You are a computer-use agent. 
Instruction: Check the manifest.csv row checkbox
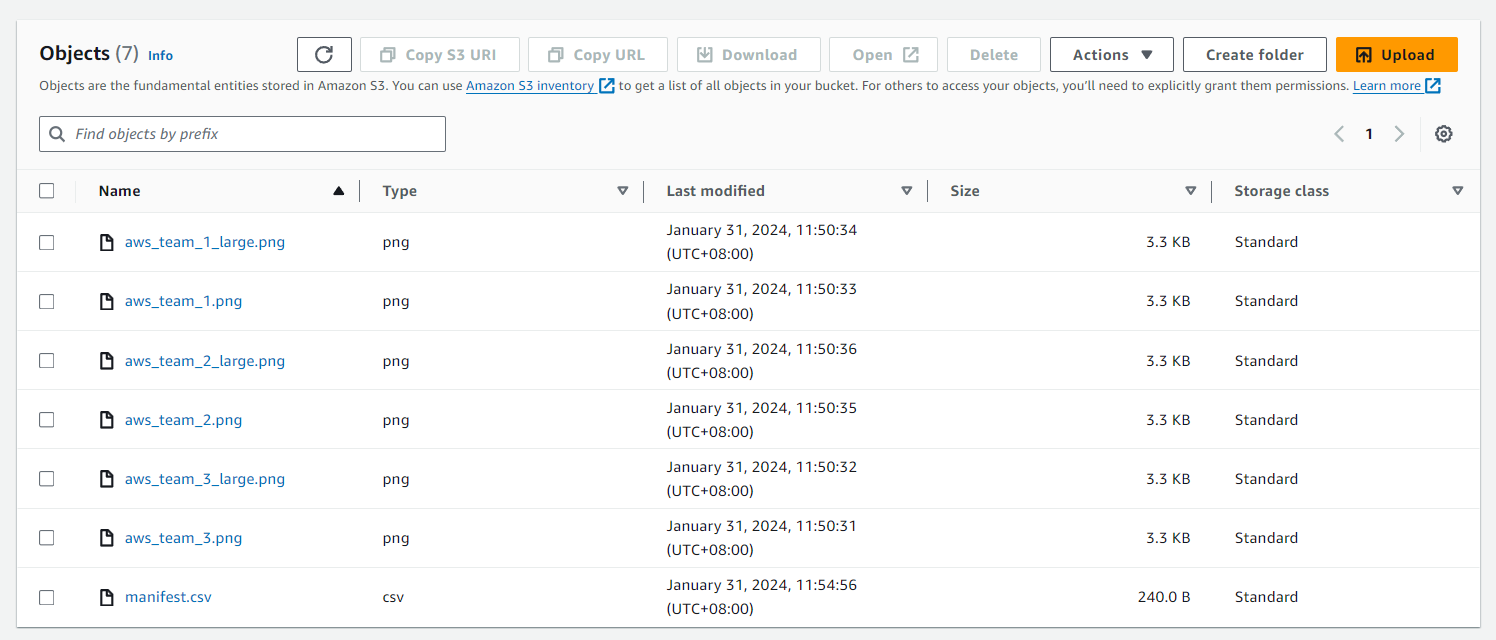[x=47, y=597]
